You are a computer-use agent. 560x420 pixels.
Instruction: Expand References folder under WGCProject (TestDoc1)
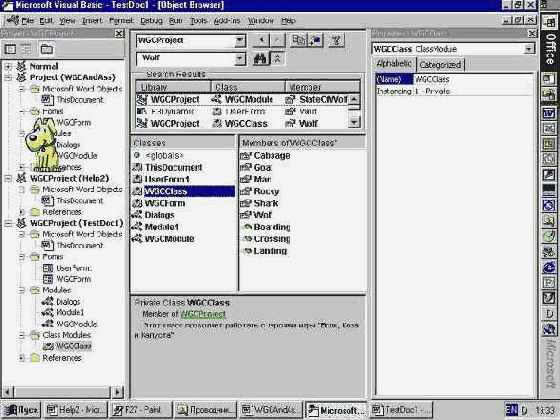coord(22,358)
